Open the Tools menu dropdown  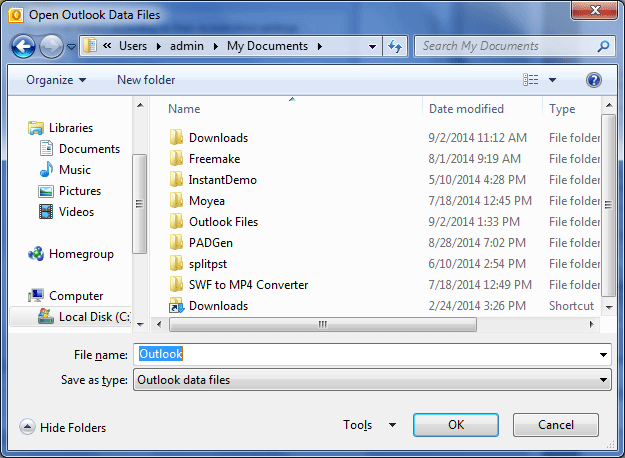click(x=369, y=425)
